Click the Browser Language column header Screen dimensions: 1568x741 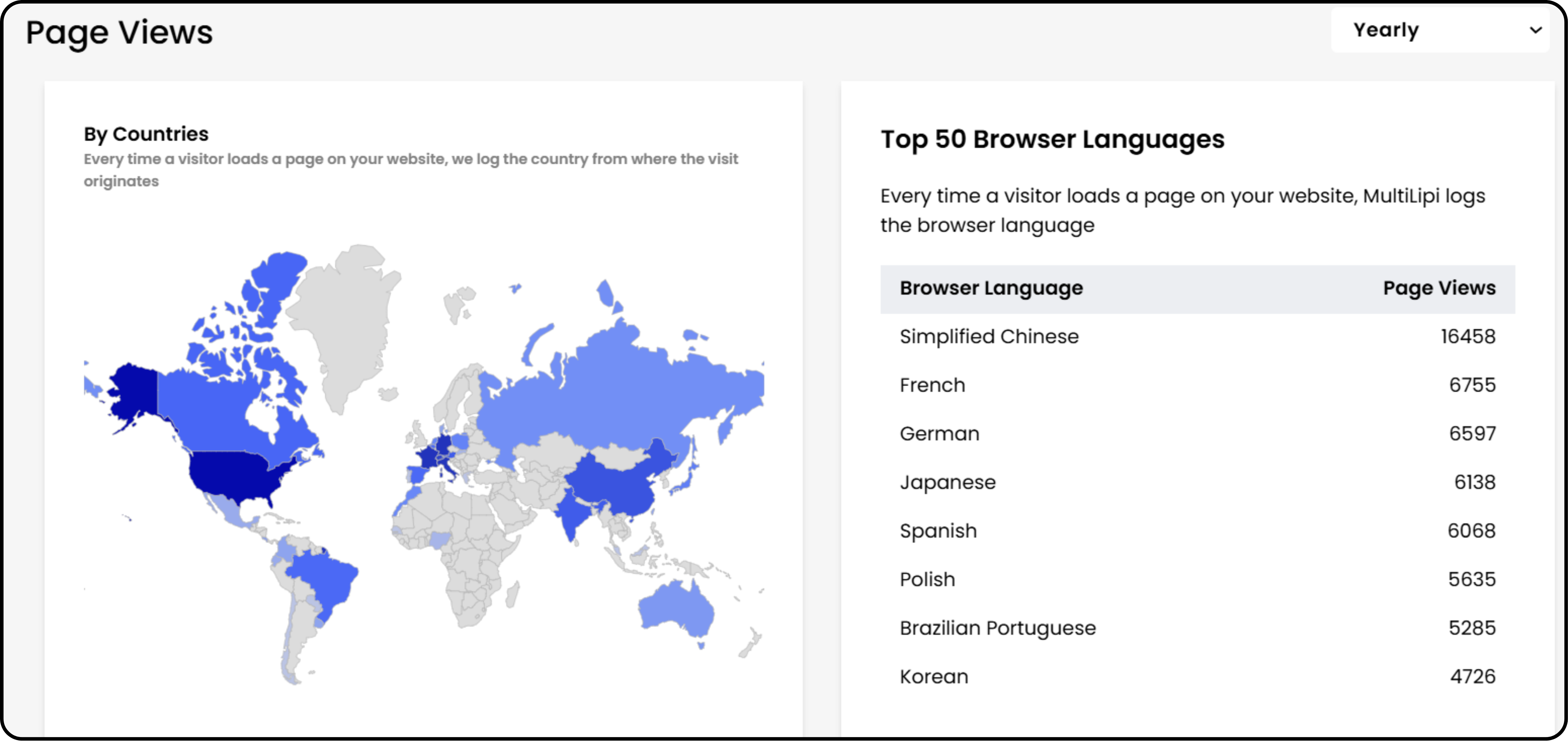click(991, 288)
